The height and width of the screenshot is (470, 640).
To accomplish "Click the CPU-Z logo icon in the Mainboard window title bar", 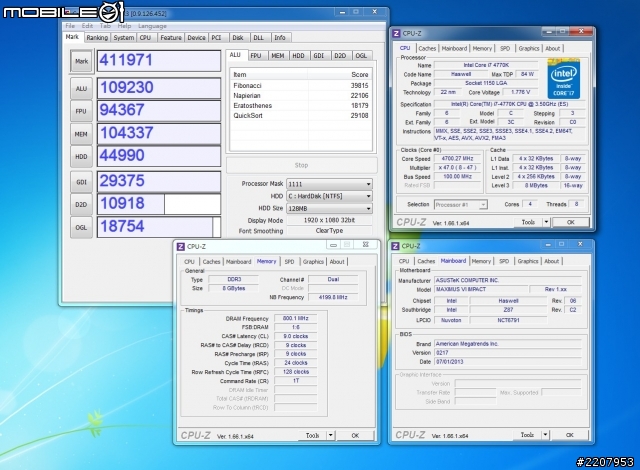I will [395, 246].
